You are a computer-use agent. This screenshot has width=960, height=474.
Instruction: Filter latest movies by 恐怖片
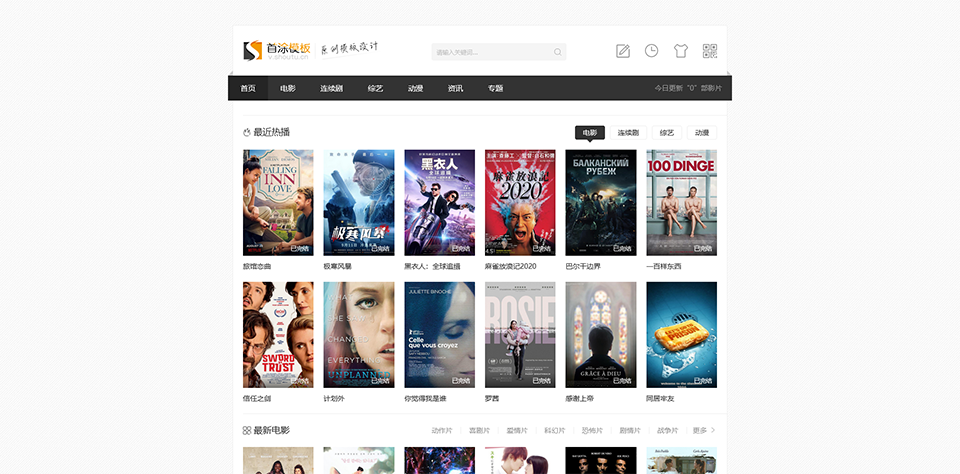pyautogui.click(x=592, y=431)
